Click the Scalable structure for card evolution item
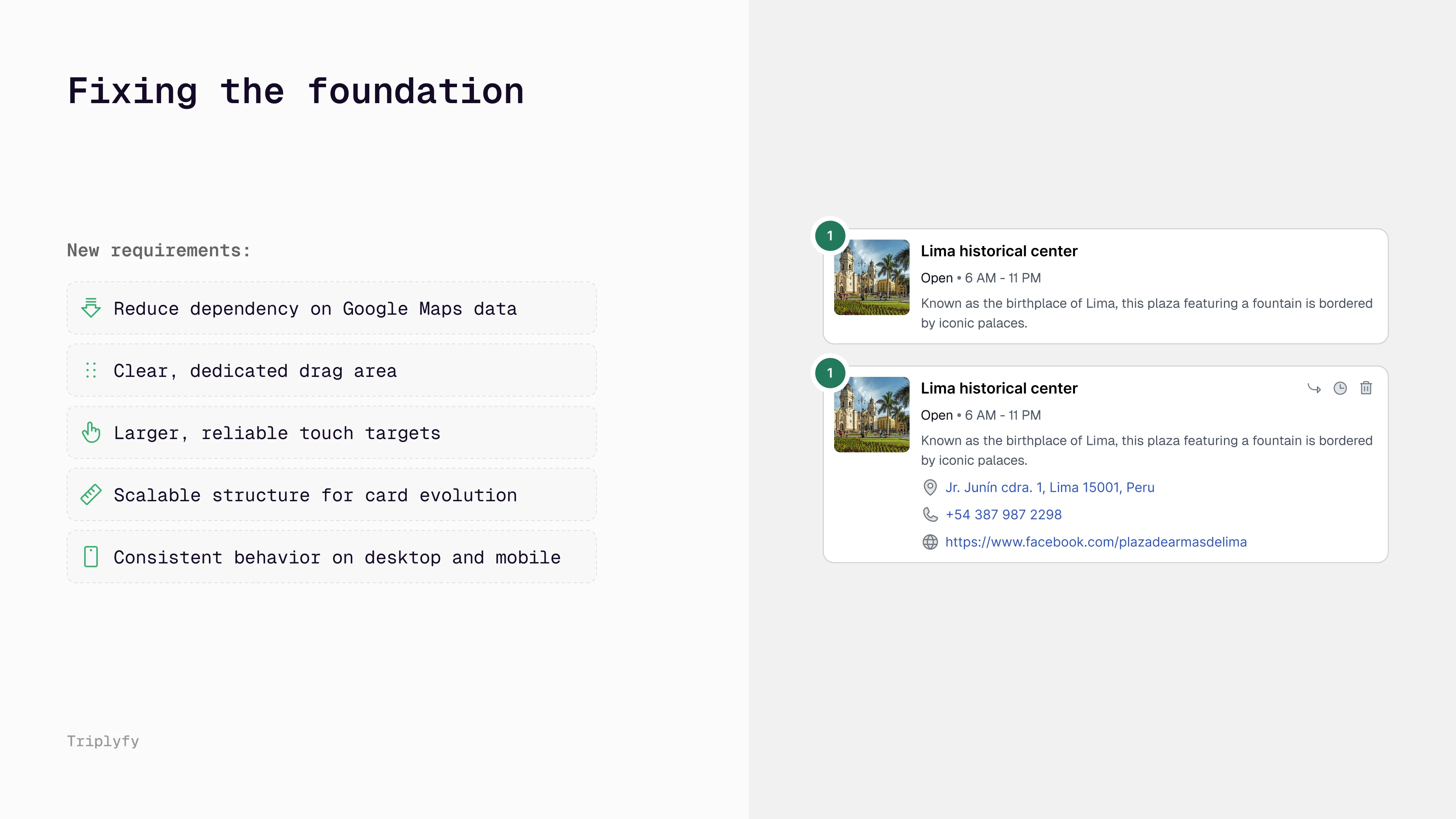The width and height of the screenshot is (1456, 819). click(331, 495)
